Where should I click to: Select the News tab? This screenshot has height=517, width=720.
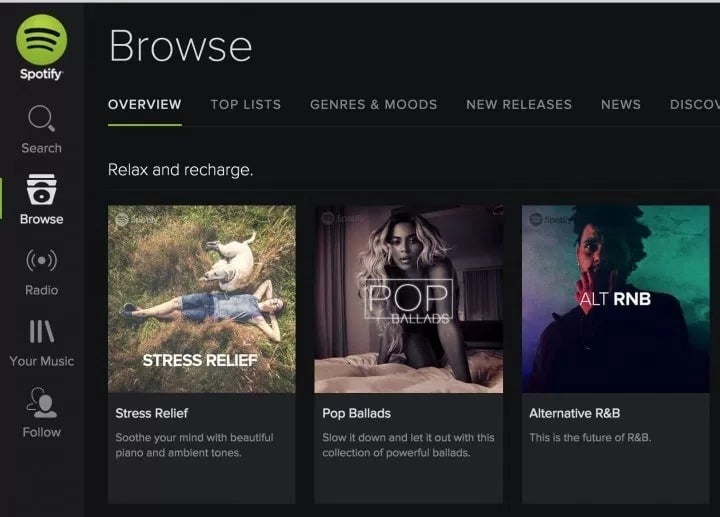[x=621, y=104]
